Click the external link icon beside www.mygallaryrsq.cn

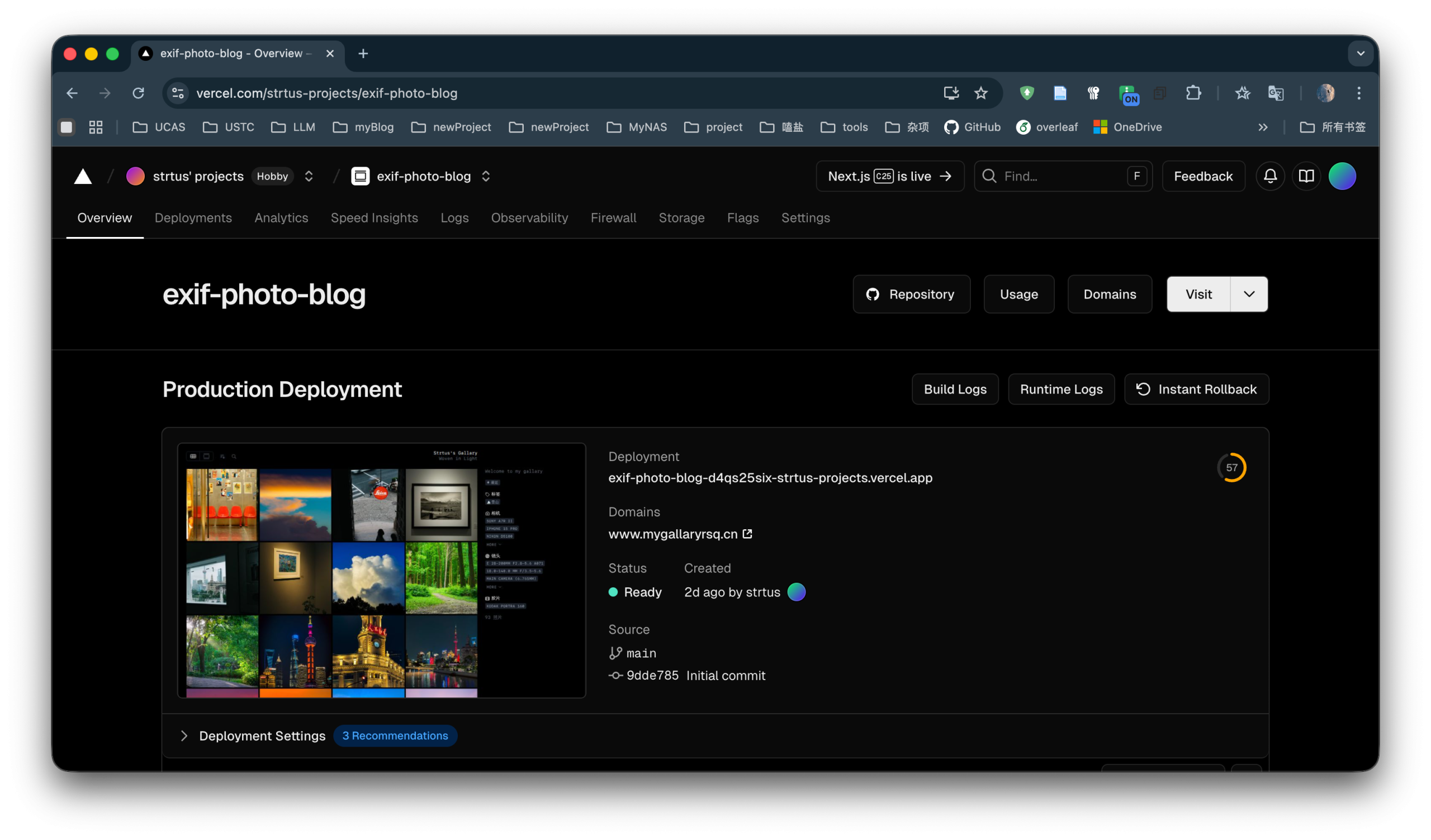click(747, 534)
